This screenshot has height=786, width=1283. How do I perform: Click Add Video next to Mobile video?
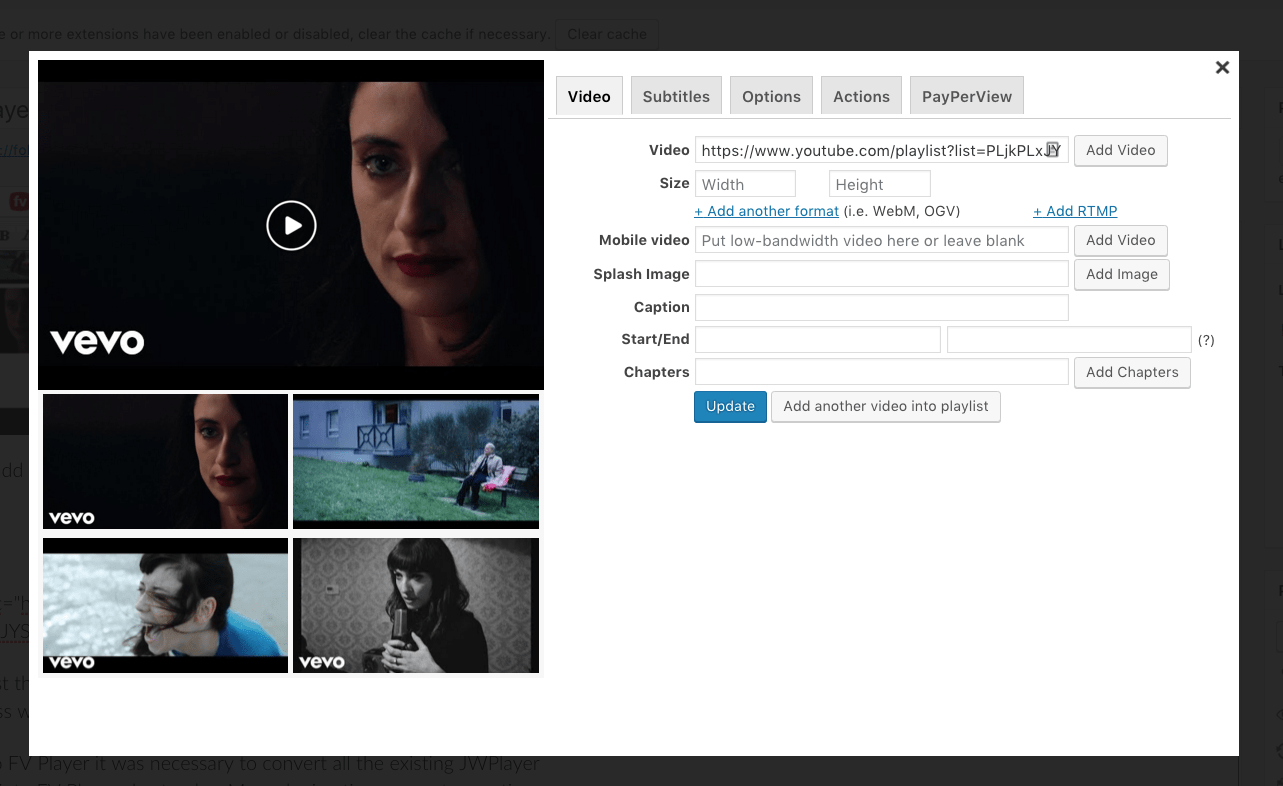click(x=1120, y=240)
